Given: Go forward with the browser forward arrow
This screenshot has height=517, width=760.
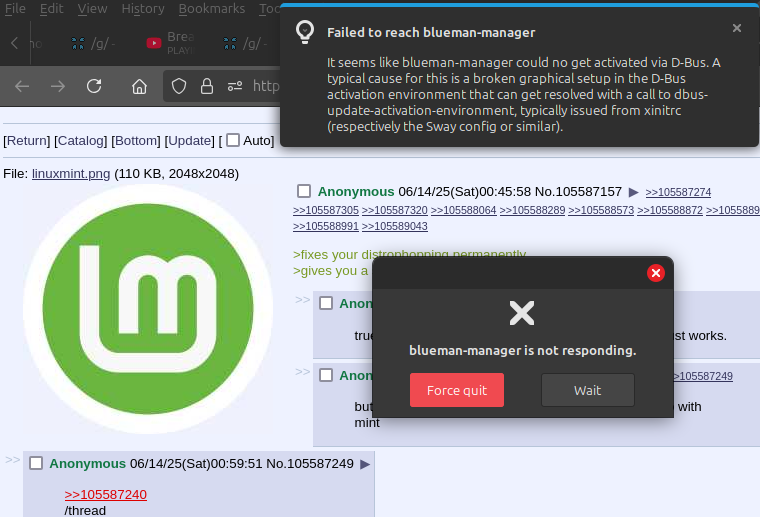Looking at the screenshot, I should [x=58, y=86].
